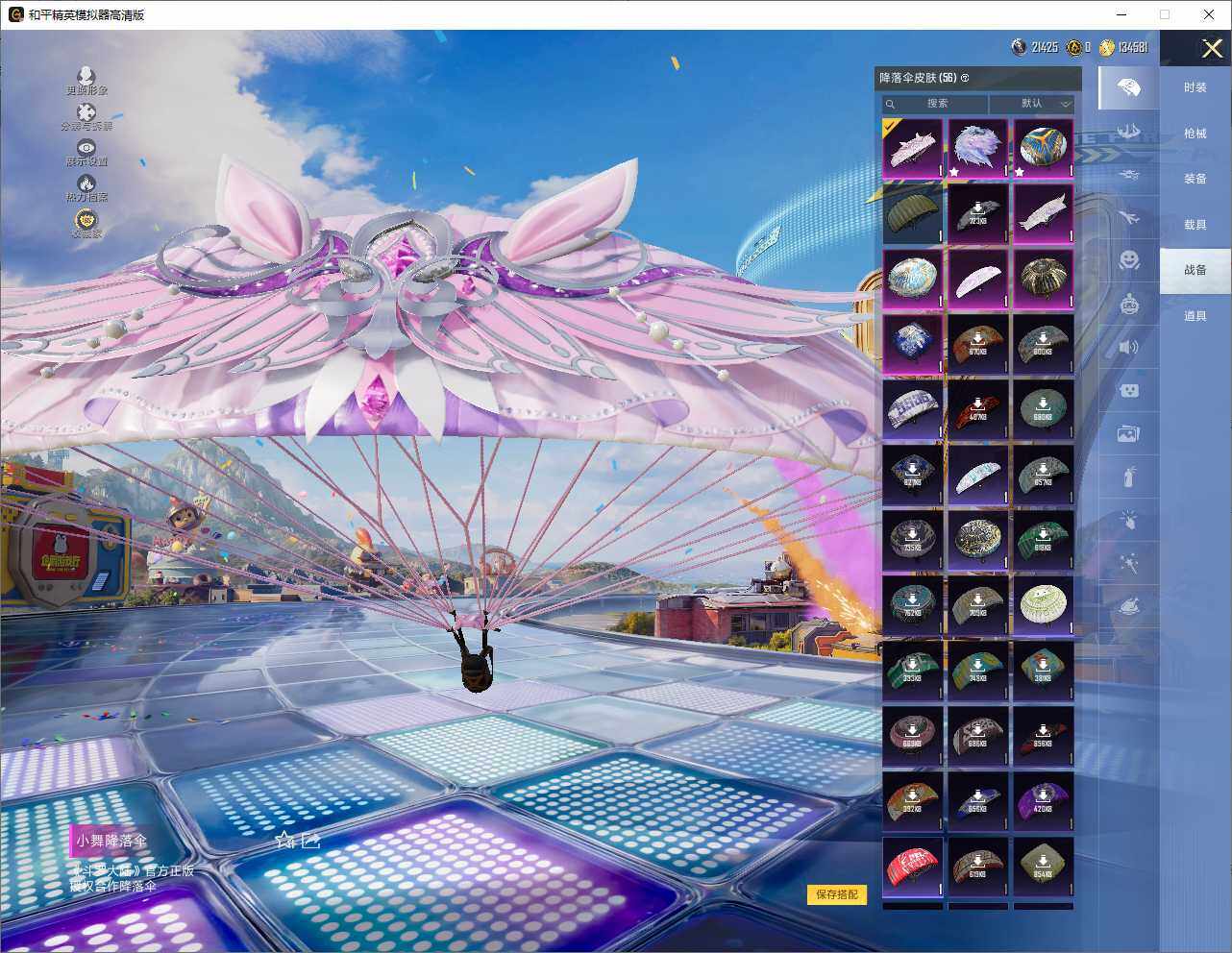Select the equipped pink parachute skin thumbnail
This screenshot has width=1232, height=953.
[912, 149]
